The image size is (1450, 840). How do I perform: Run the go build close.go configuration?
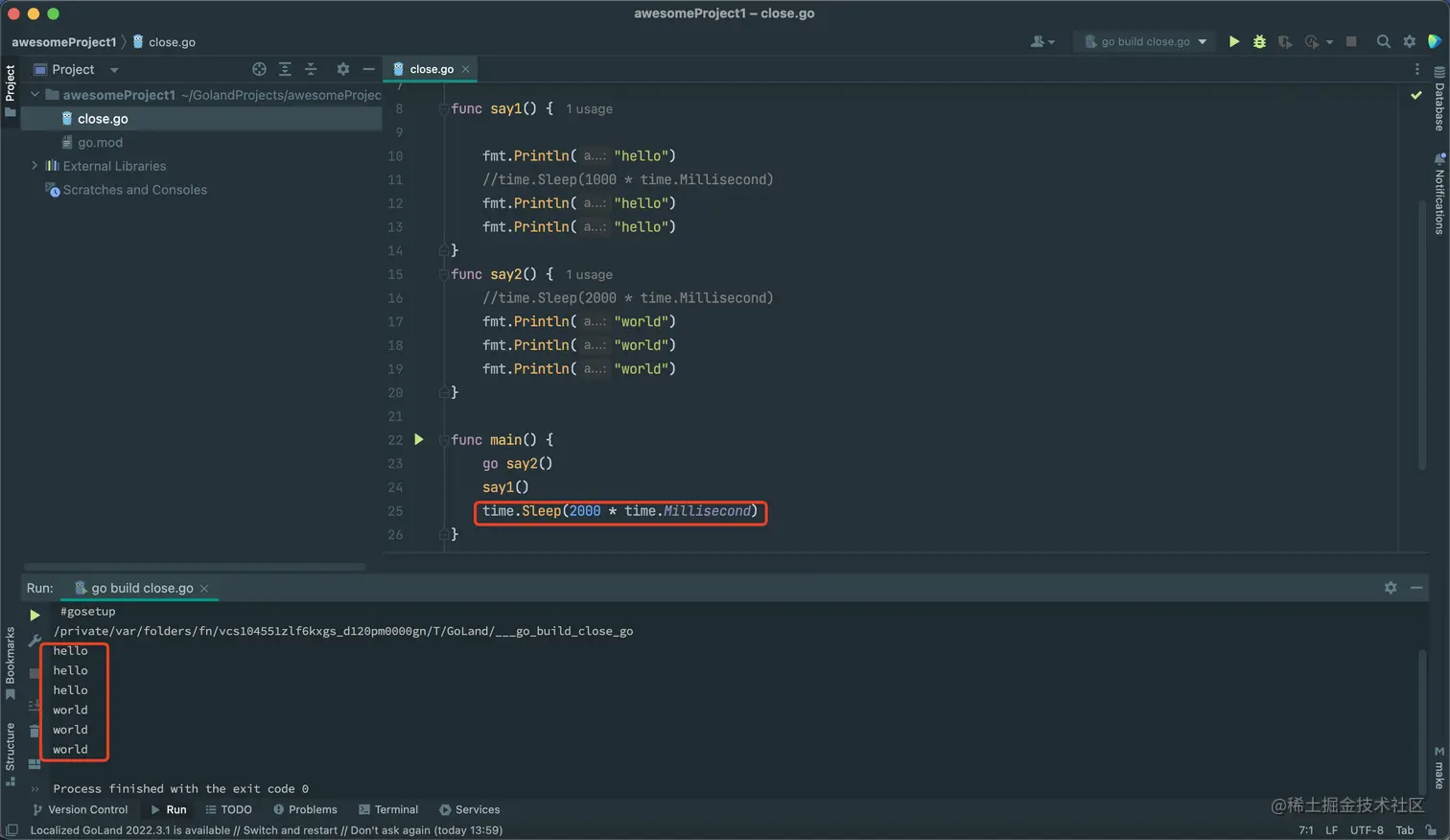click(x=1234, y=41)
